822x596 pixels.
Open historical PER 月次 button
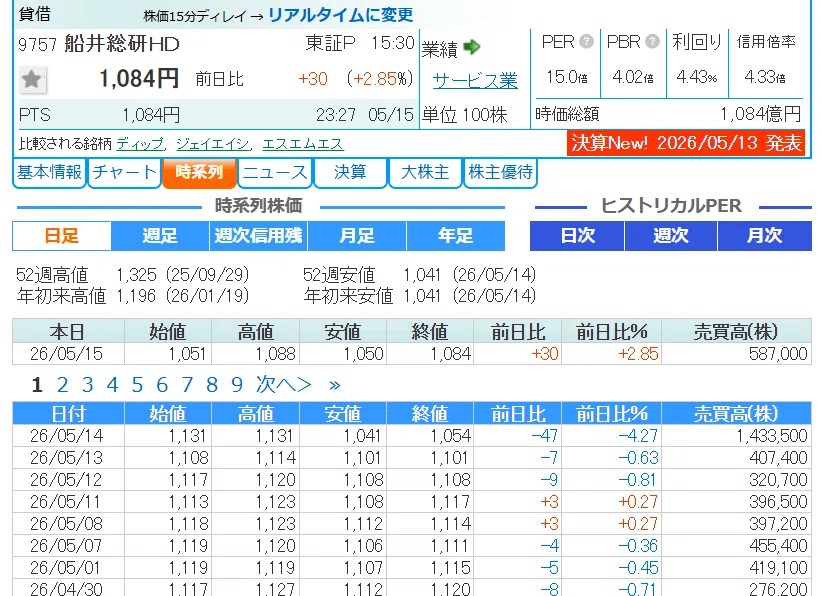pos(764,236)
